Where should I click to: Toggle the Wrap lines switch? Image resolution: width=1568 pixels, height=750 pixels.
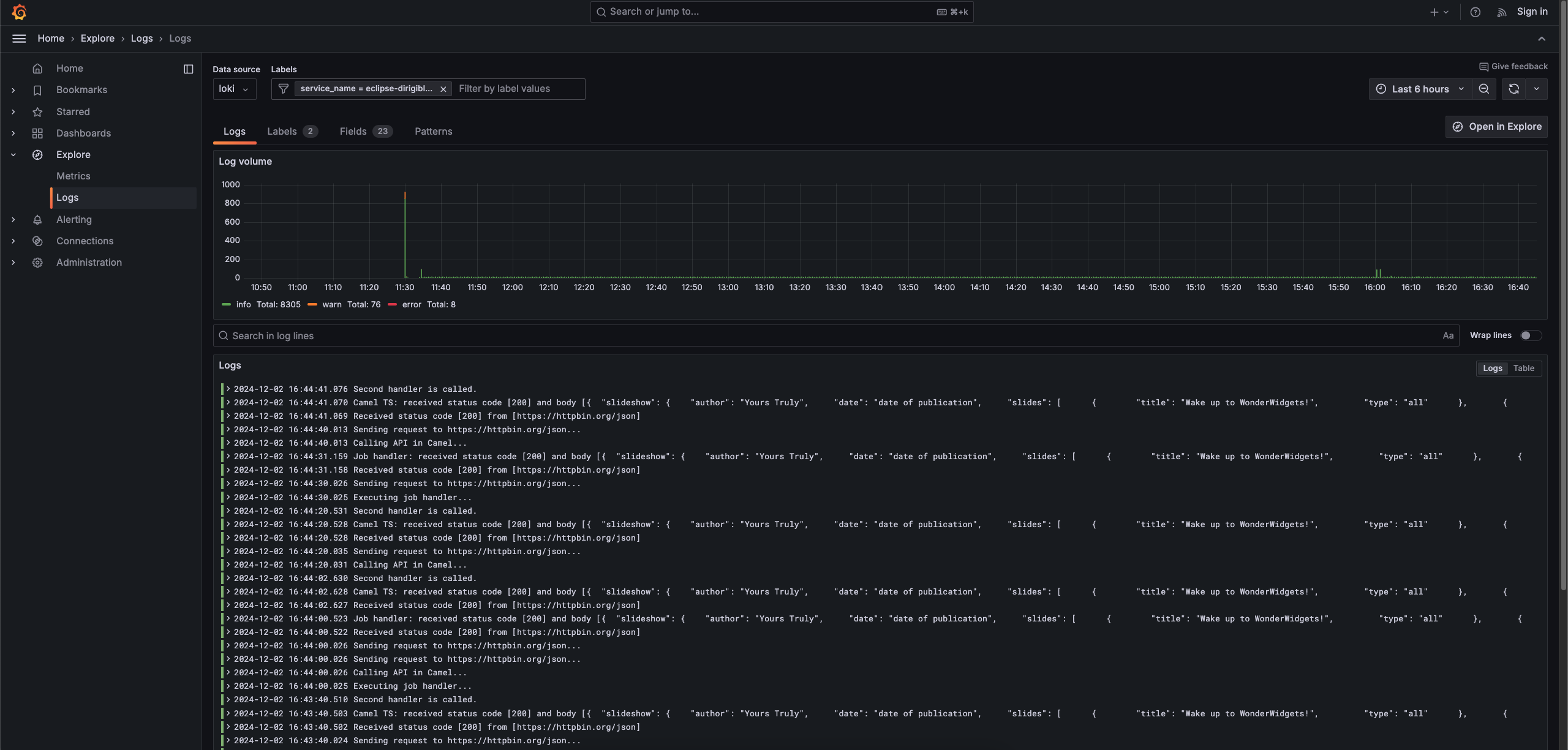point(1531,336)
